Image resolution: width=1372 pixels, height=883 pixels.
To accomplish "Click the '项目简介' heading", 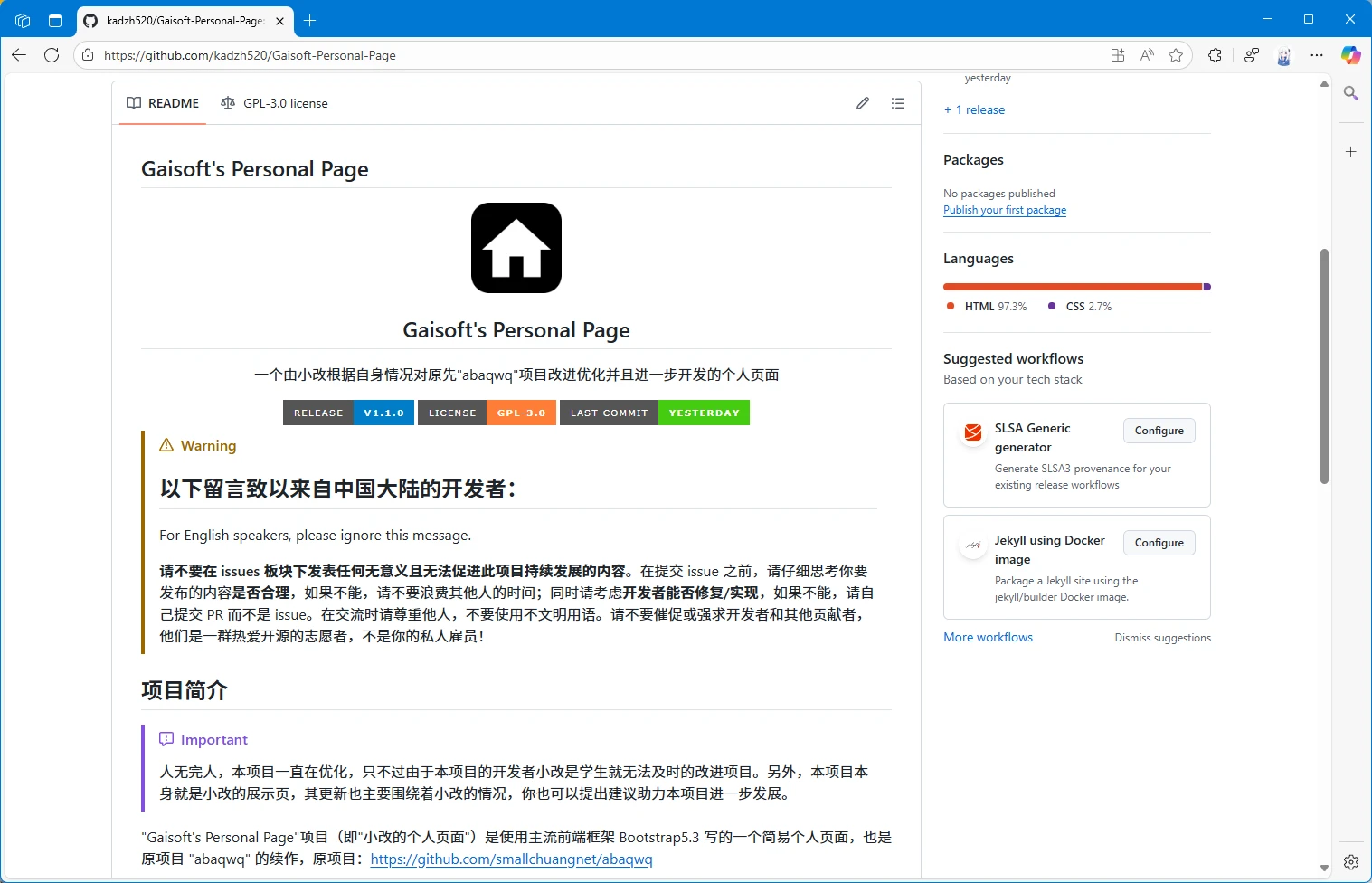I will [x=185, y=690].
